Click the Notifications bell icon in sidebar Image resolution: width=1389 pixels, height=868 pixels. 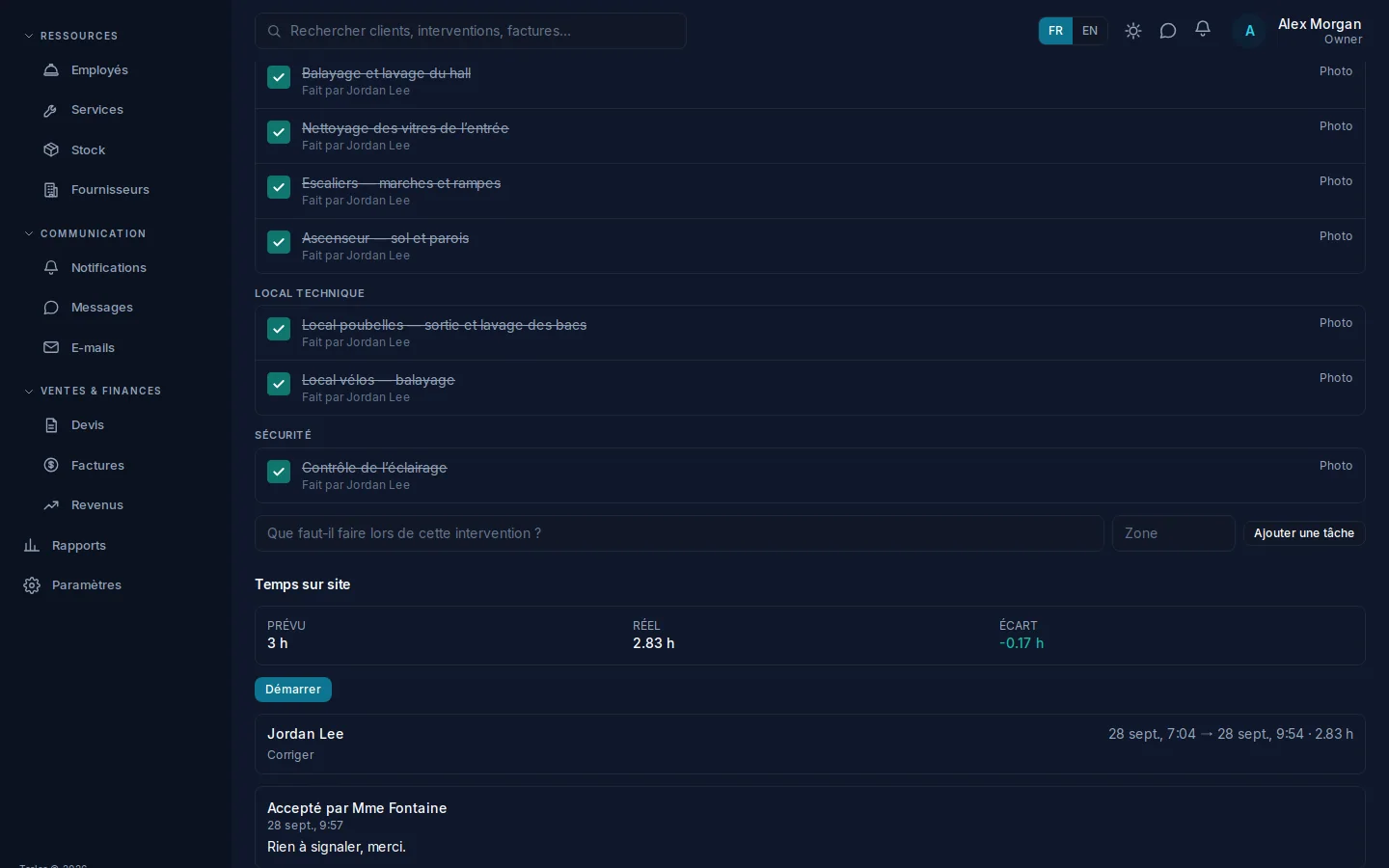point(51,268)
